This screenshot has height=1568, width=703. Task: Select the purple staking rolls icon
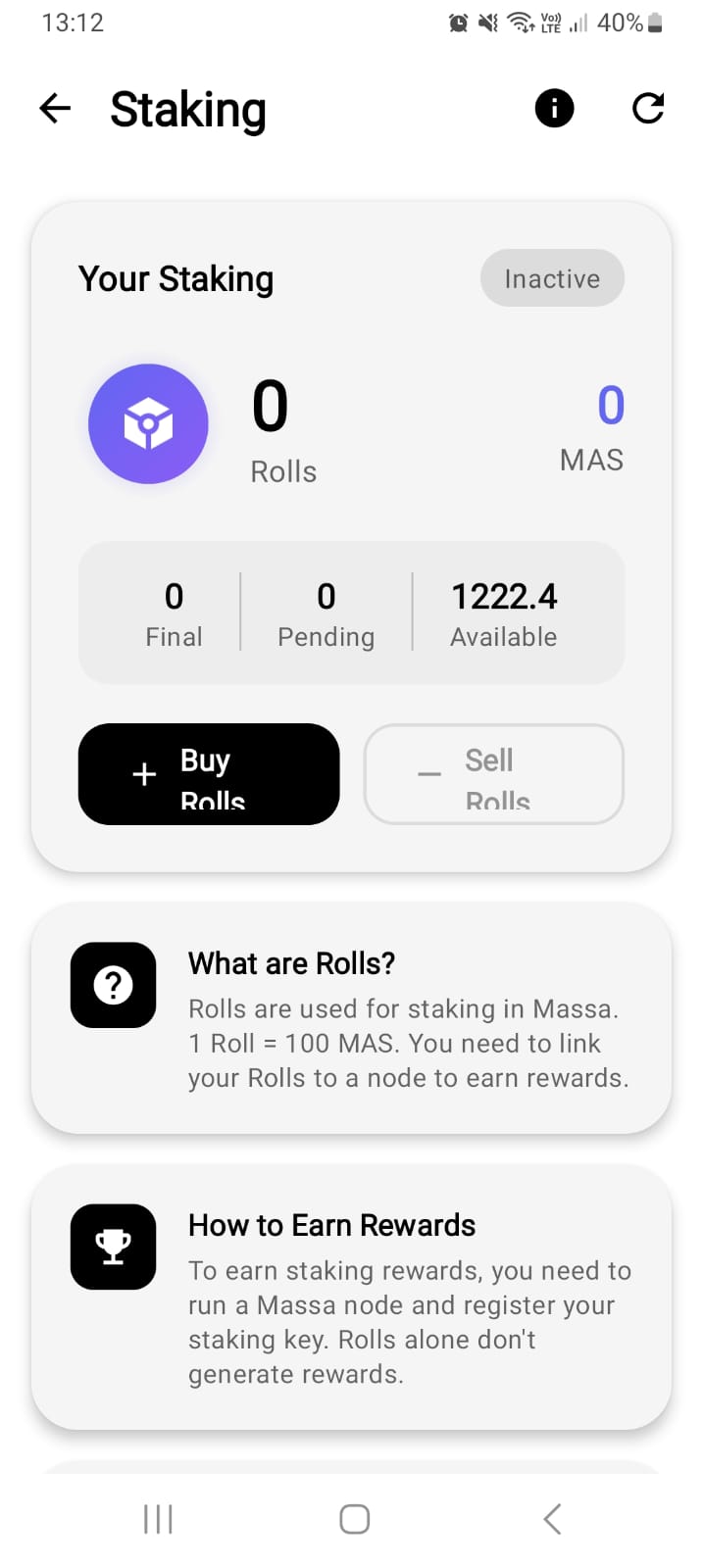(x=148, y=423)
